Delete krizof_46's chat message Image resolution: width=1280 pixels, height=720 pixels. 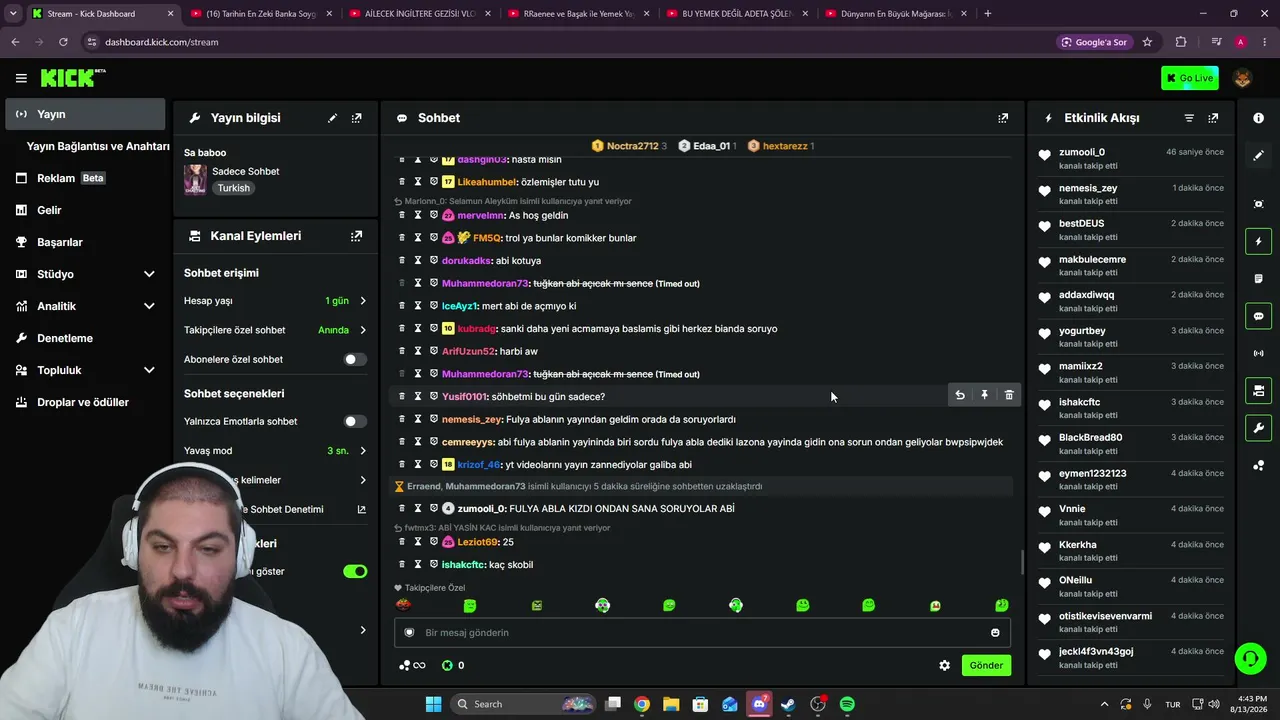click(x=402, y=464)
